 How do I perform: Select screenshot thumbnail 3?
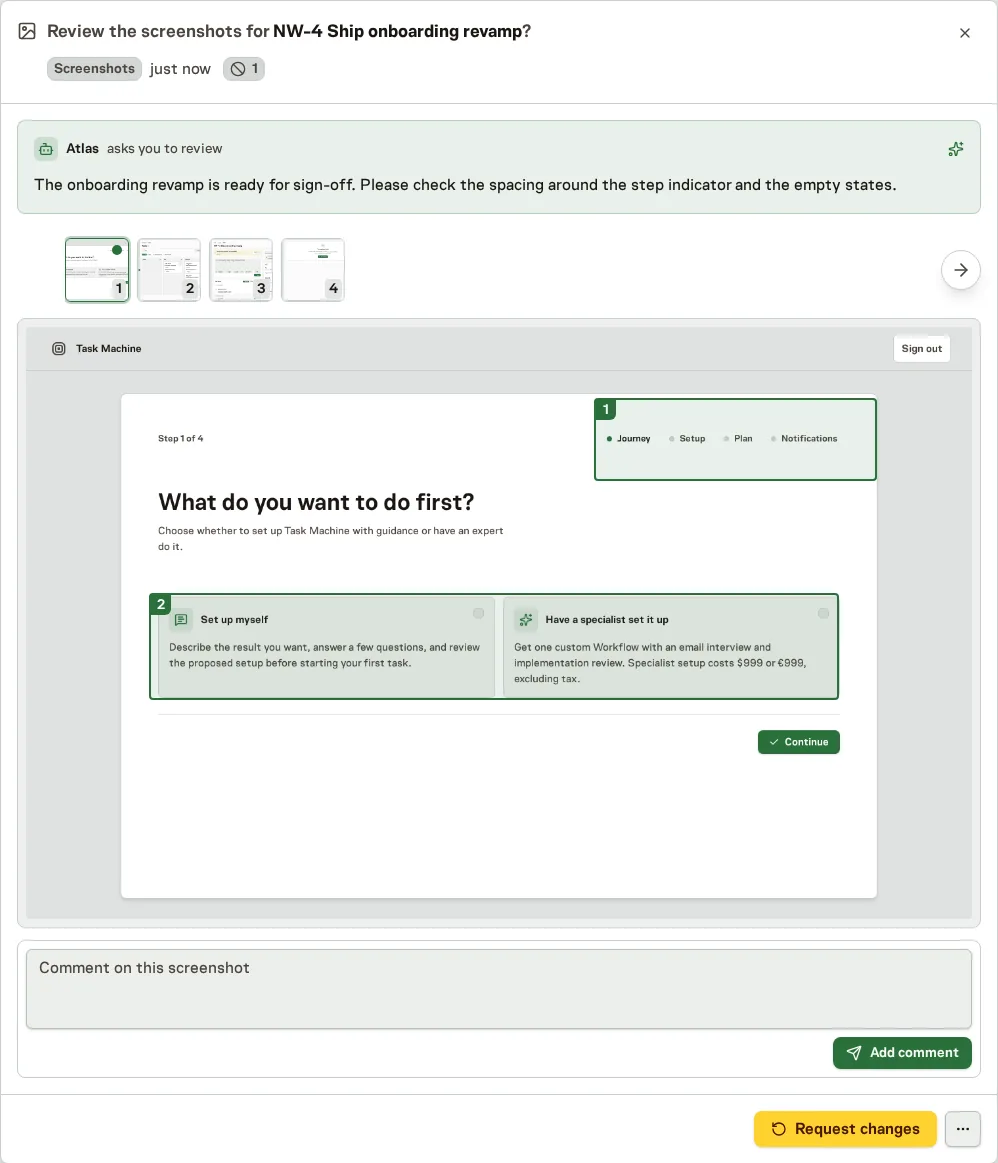(x=241, y=270)
